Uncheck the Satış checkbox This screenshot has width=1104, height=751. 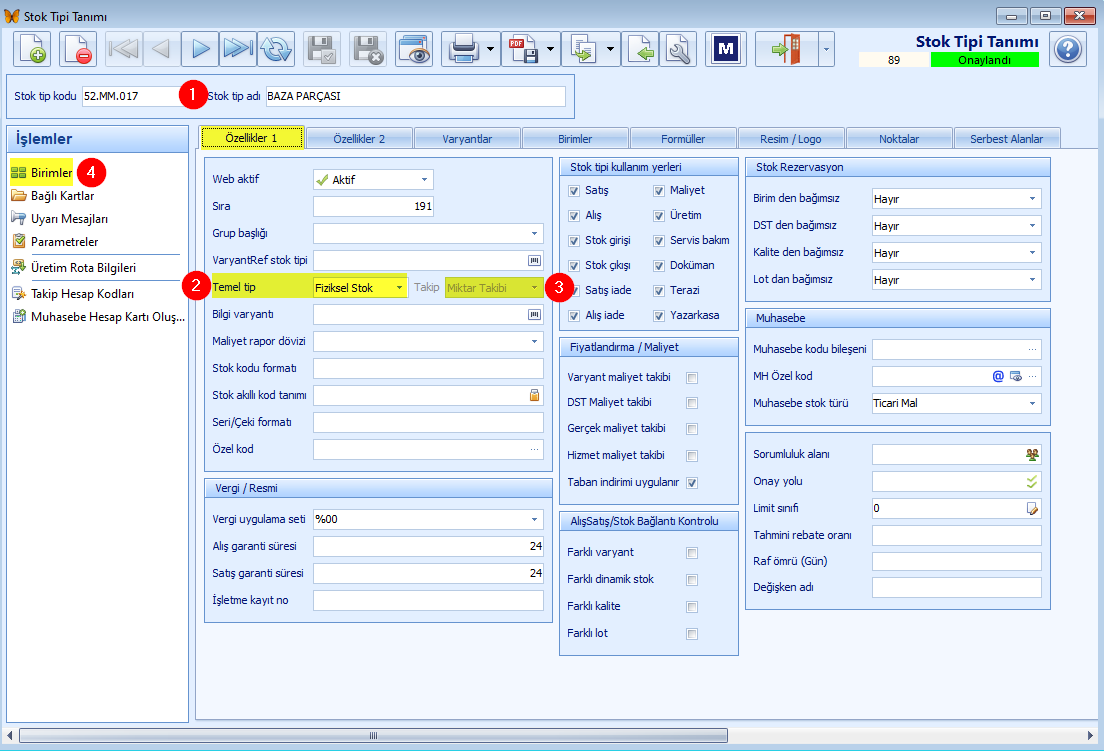point(574,191)
